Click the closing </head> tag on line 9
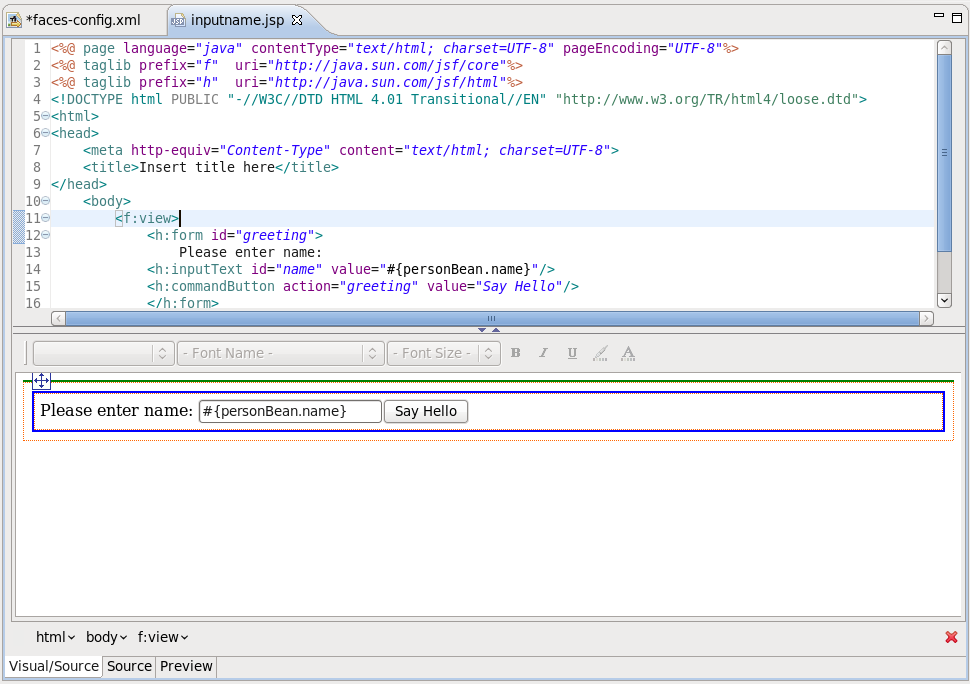970x684 pixels. (79, 184)
